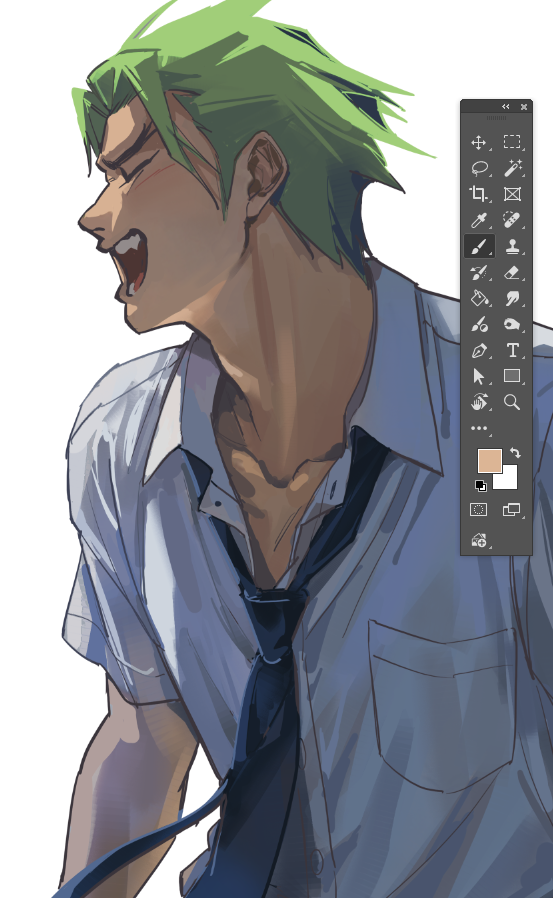553x898 pixels.
Task: Change the screen mode
Action: point(511,509)
